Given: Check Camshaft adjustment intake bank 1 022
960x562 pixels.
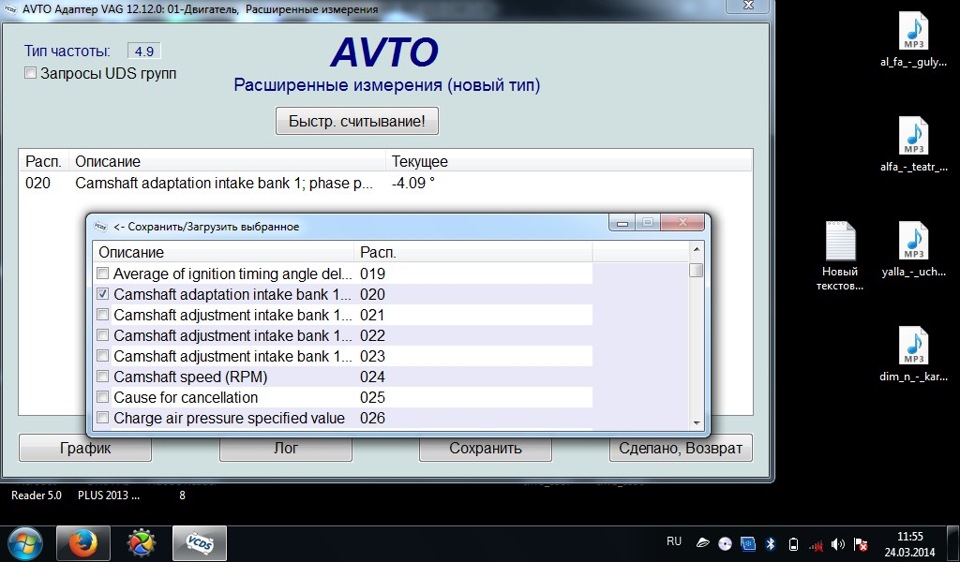Looking at the screenshot, I should pyautogui.click(x=103, y=335).
